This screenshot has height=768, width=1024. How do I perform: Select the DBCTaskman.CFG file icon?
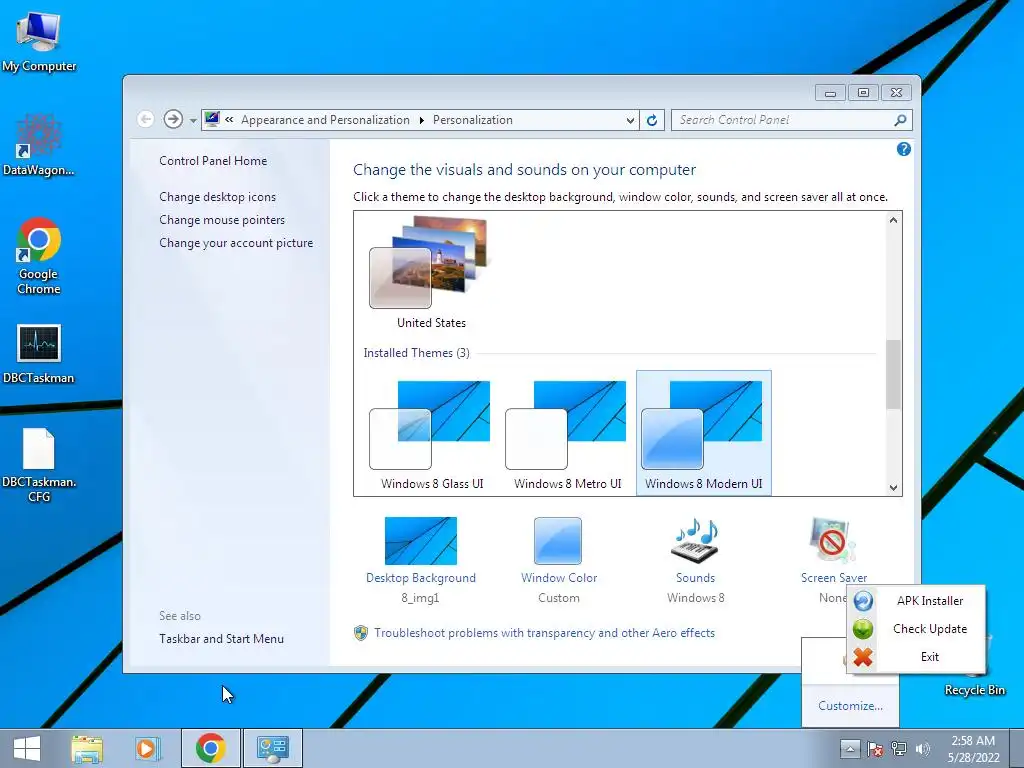(x=39, y=465)
